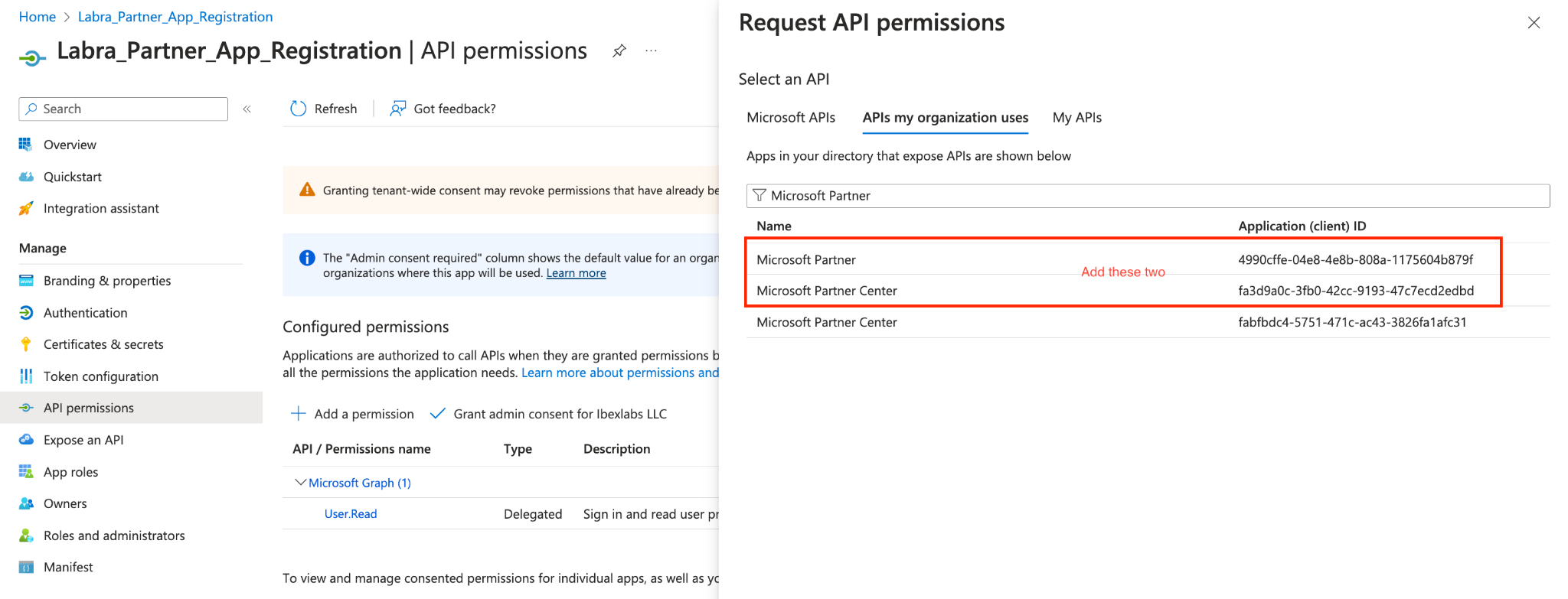Click the orange warning triangle icon
1568x599 pixels.
(x=307, y=189)
